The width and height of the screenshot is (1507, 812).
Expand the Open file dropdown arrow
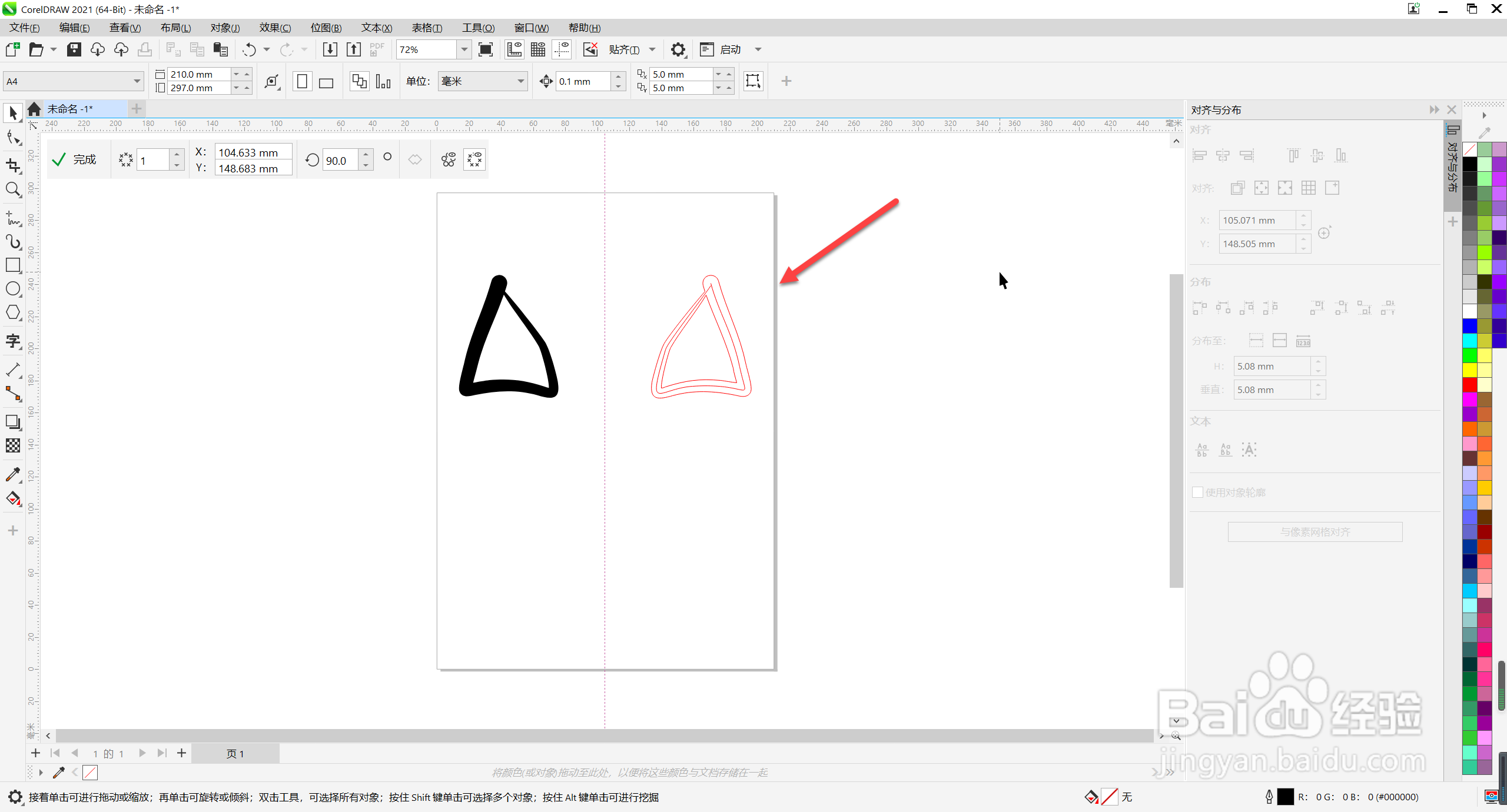(x=54, y=49)
